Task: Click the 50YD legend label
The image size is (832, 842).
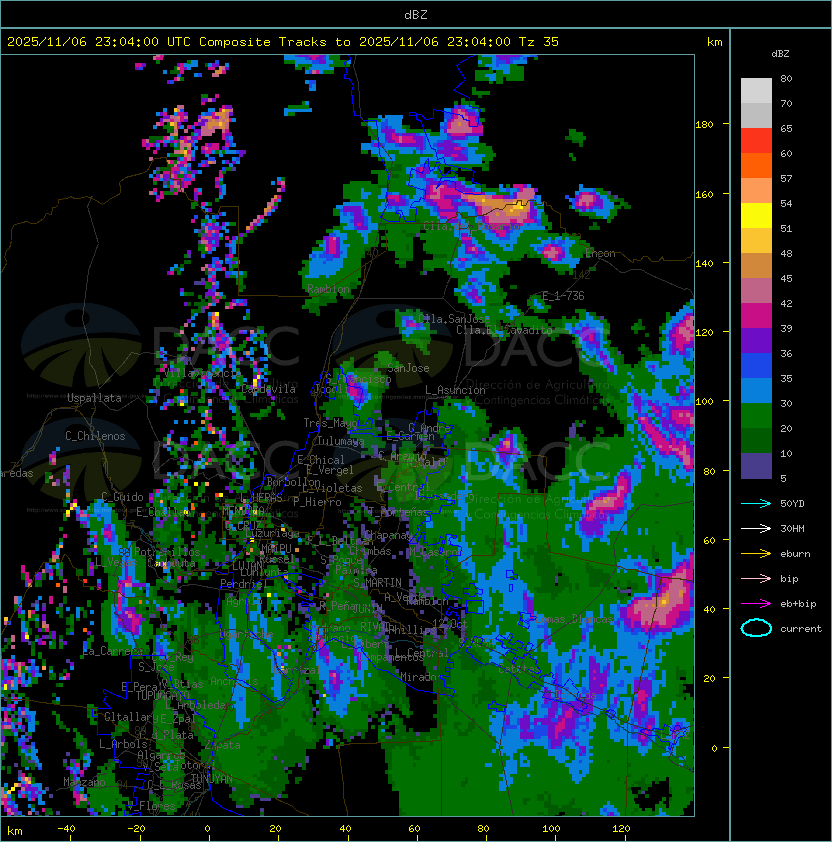Action: pos(792,504)
